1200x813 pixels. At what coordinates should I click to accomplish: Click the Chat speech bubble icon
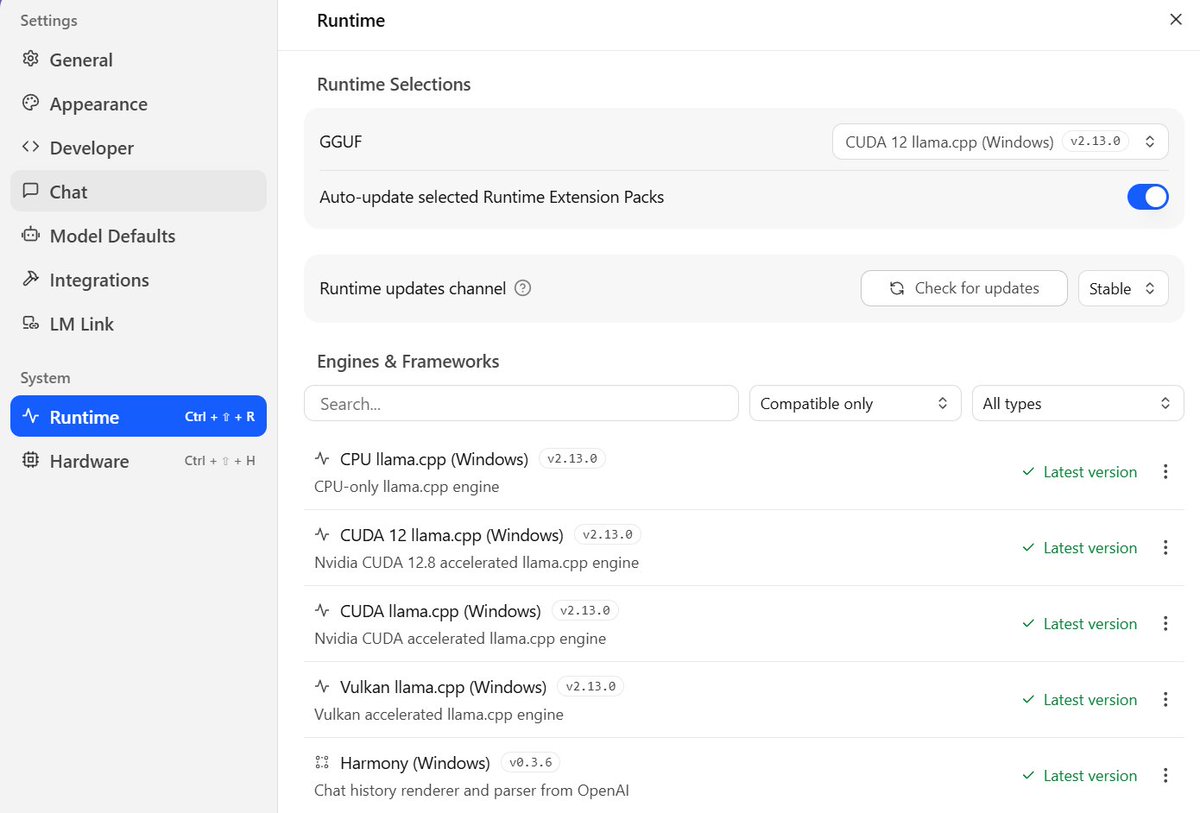coord(31,192)
